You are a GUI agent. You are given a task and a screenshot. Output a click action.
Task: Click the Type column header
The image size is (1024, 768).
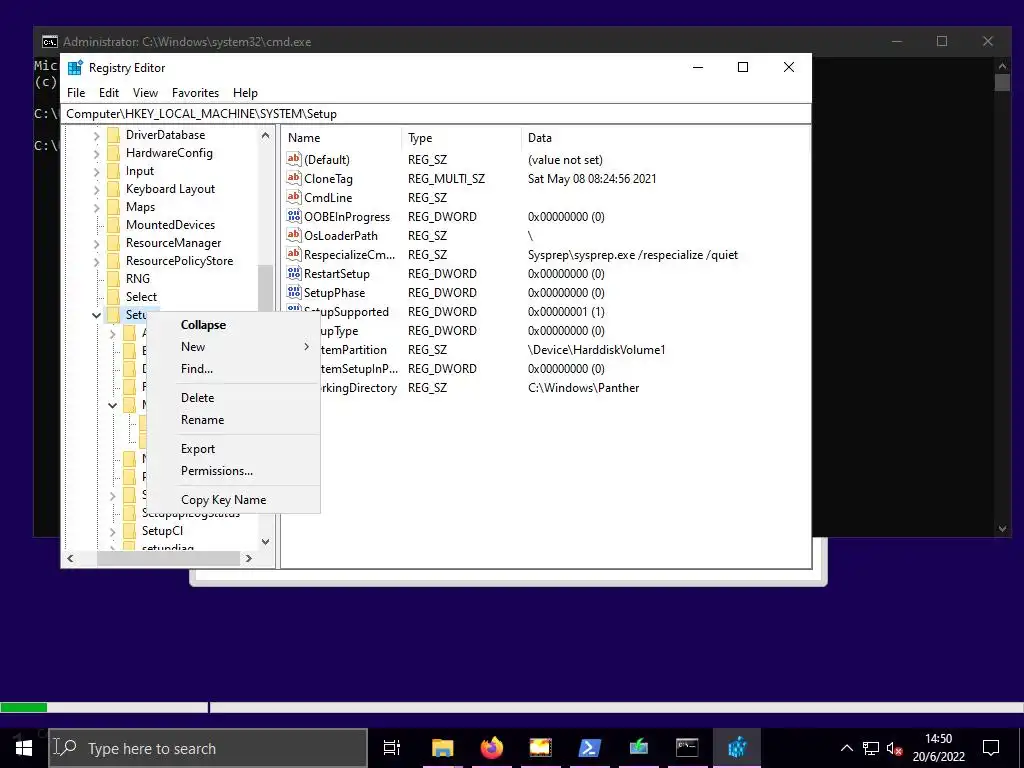pyautogui.click(x=462, y=138)
